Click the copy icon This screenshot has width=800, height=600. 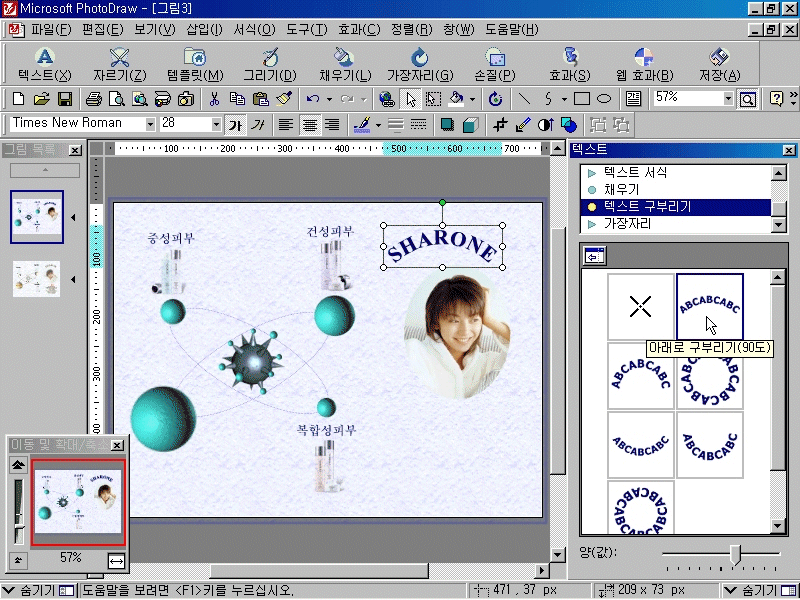pos(237,98)
